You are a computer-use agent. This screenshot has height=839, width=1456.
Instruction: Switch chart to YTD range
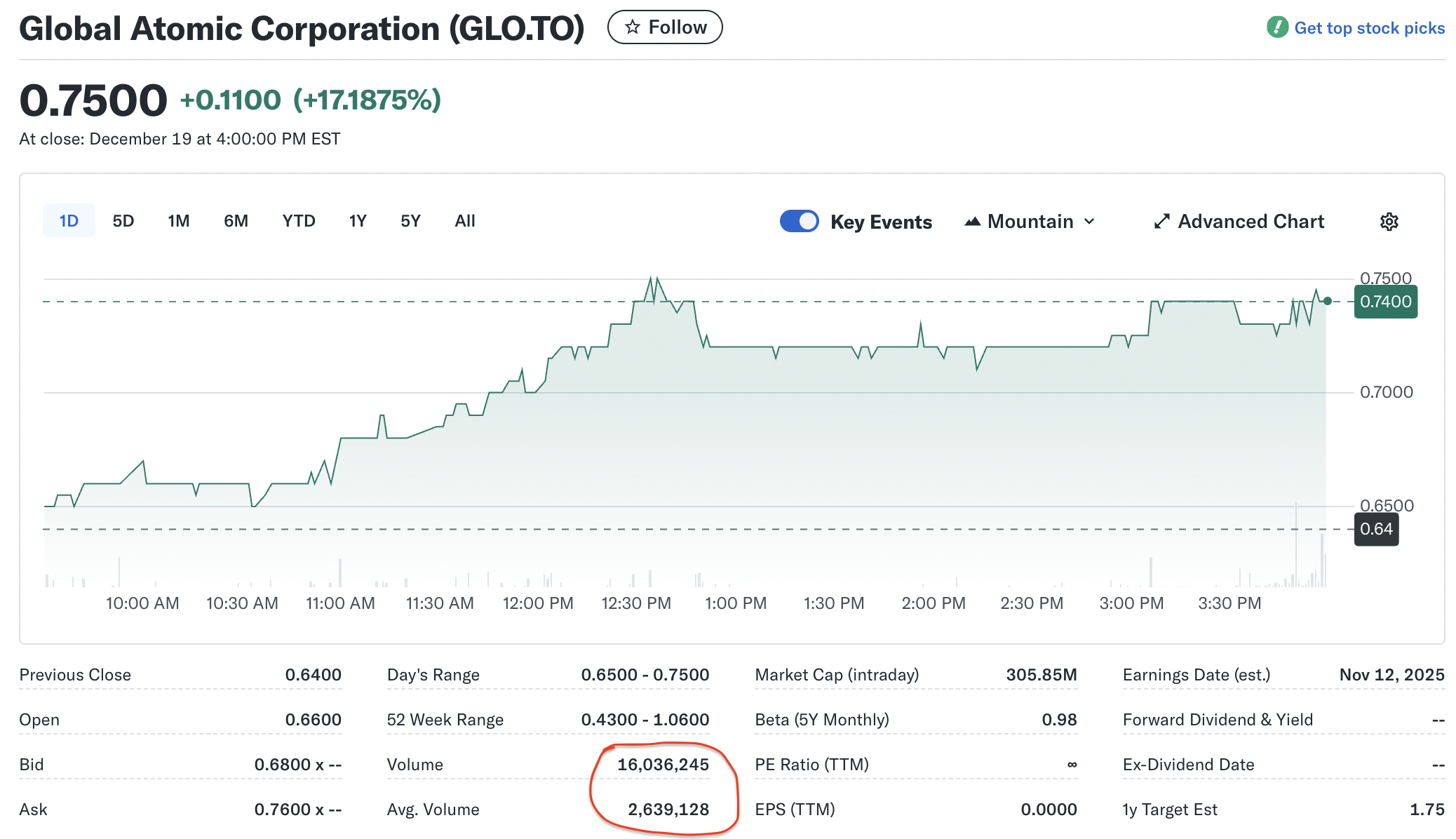click(x=298, y=221)
